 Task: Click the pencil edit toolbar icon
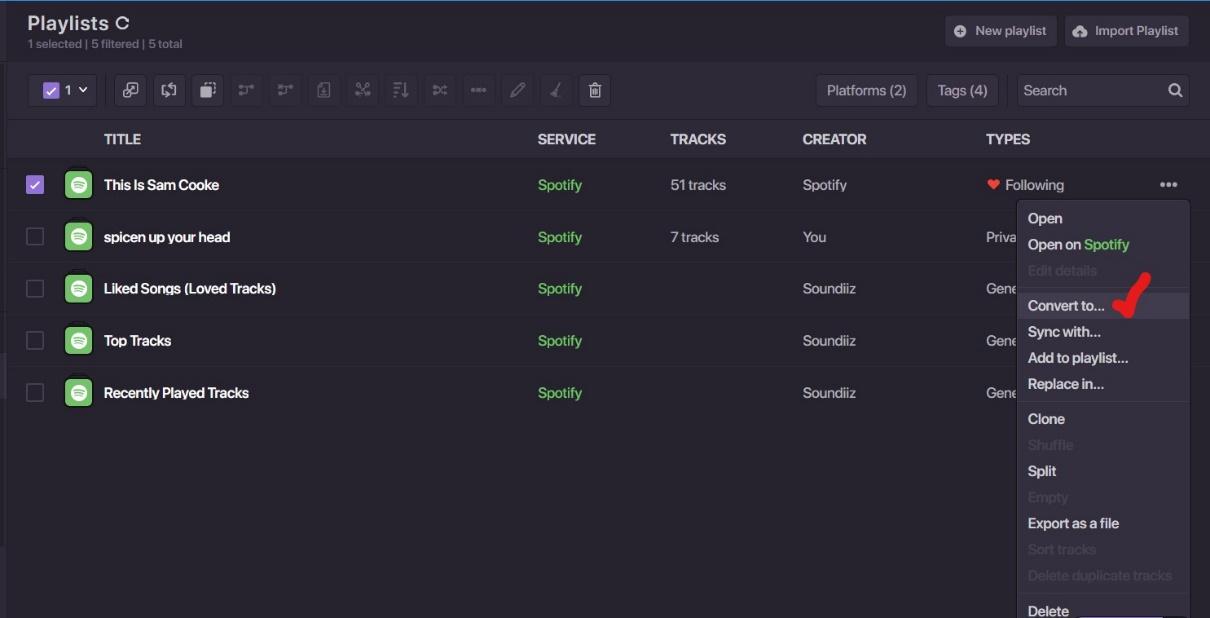pyautogui.click(x=517, y=90)
